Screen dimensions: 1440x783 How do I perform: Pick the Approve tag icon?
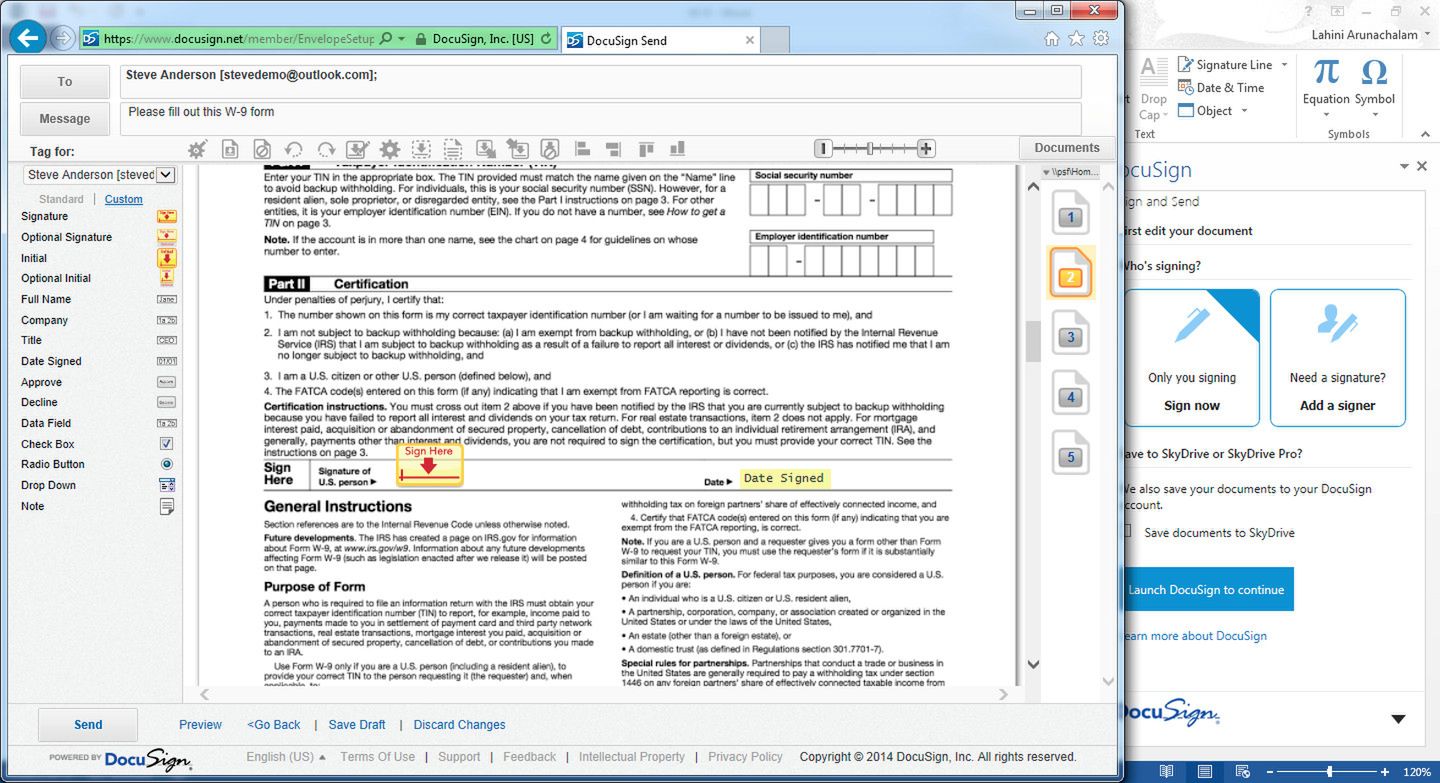167,382
